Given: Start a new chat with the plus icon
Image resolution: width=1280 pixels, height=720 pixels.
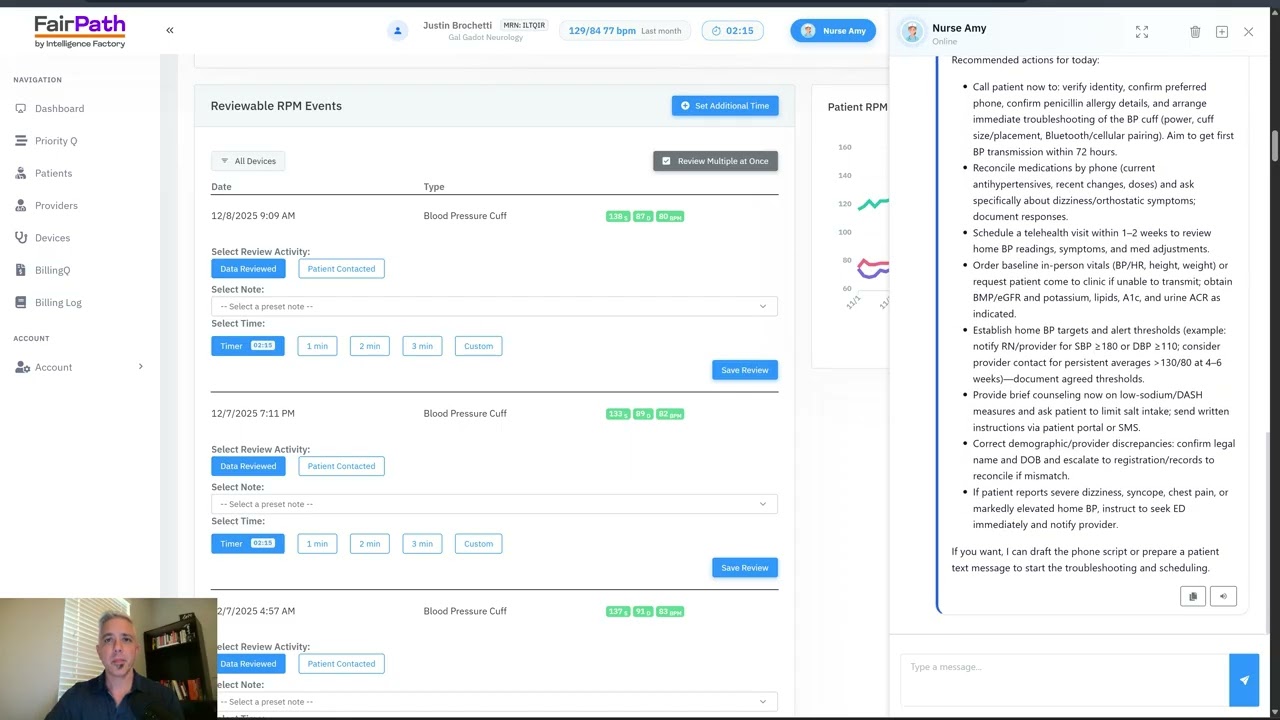Looking at the screenshot, I should tap(1222, 32).
